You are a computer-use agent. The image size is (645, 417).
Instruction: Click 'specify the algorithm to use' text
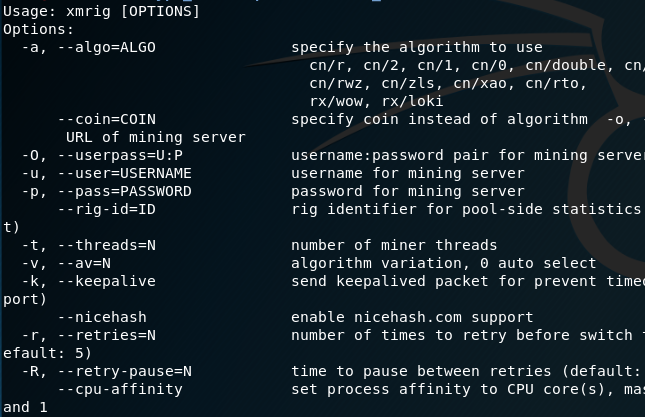pos(417,47)
